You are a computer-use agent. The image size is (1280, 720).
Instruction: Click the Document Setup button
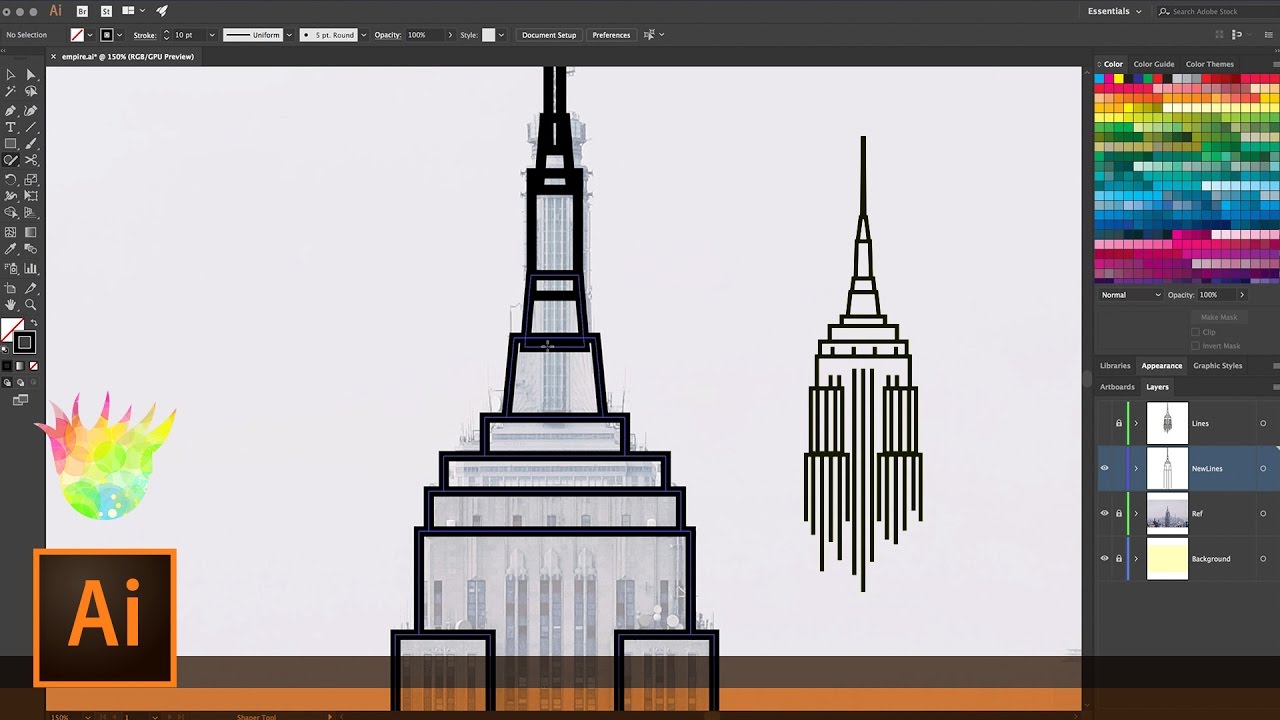click(549, 35)
